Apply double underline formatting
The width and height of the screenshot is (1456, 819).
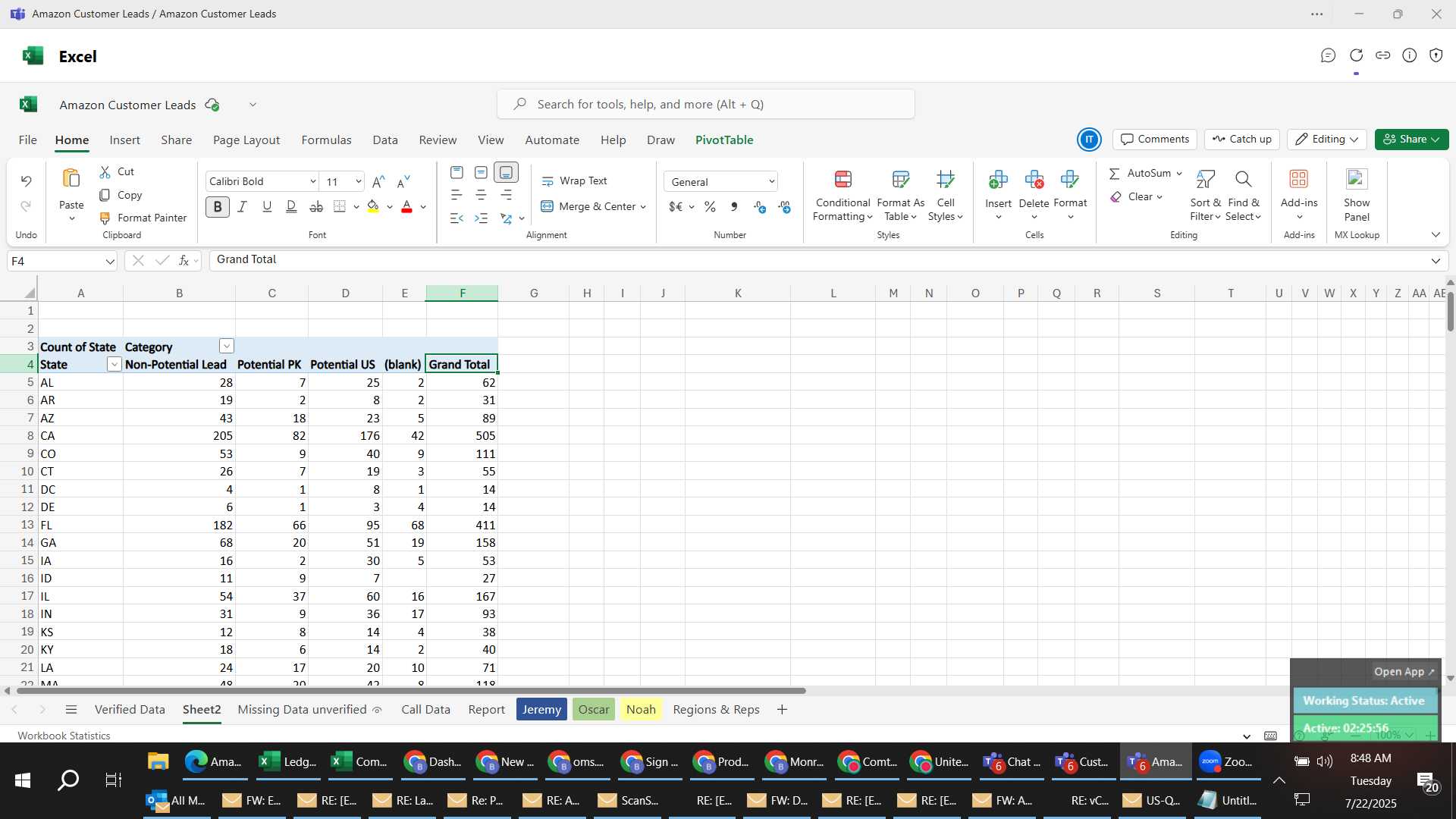pyautogui.click(x=291, y=206)
